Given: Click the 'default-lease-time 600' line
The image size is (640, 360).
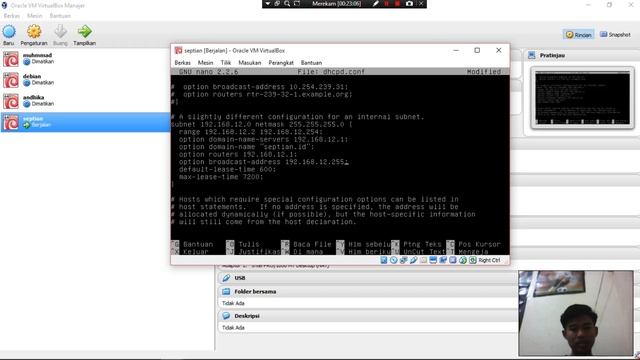Looking at the screenshot, I should (x=227, y=169).
